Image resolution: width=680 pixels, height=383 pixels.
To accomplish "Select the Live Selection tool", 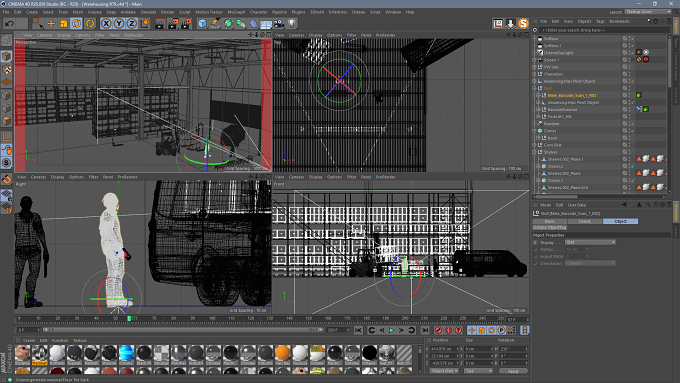I will point(38,23).
